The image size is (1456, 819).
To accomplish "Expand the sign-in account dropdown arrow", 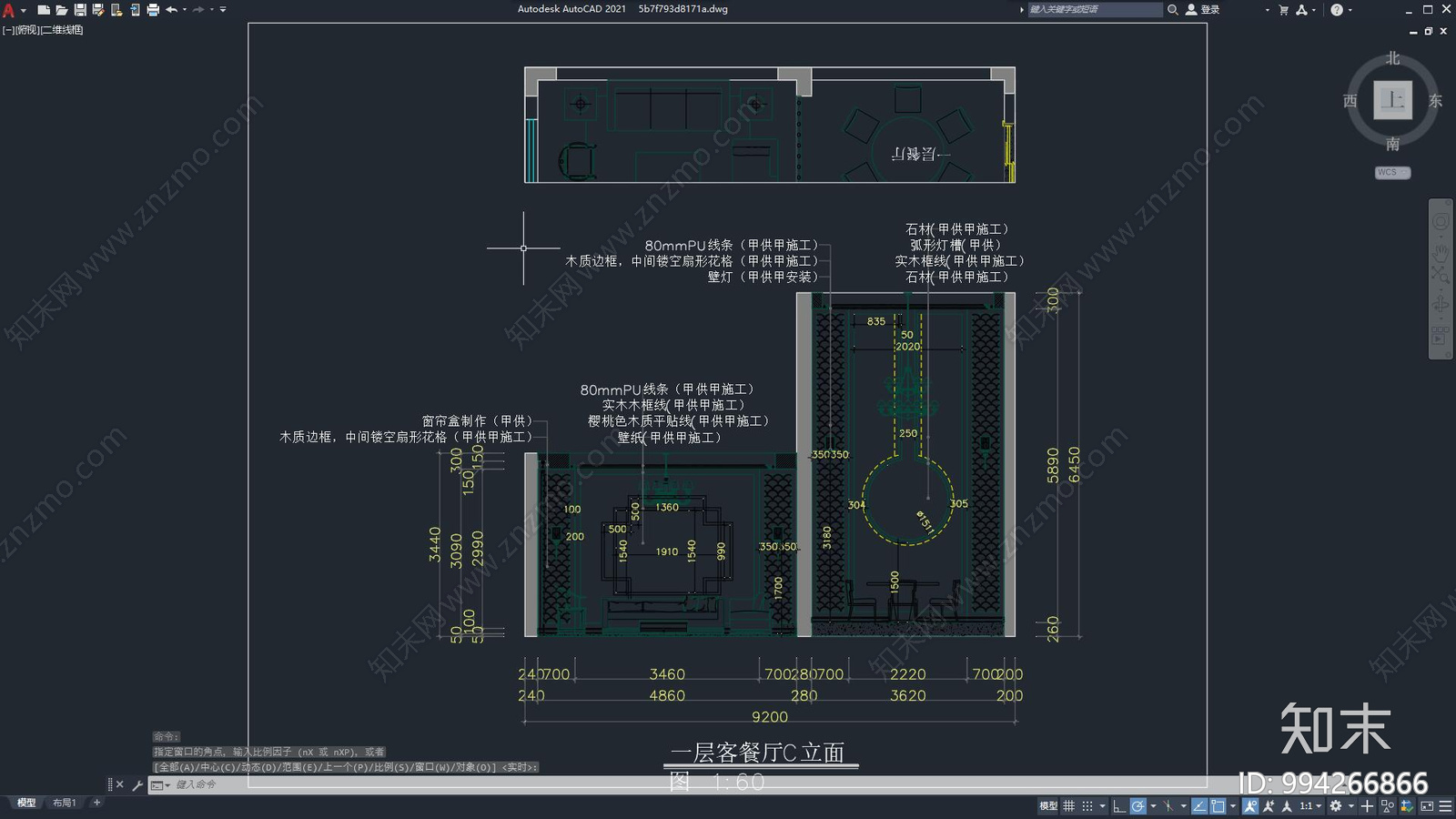I will click(1267, 10).
